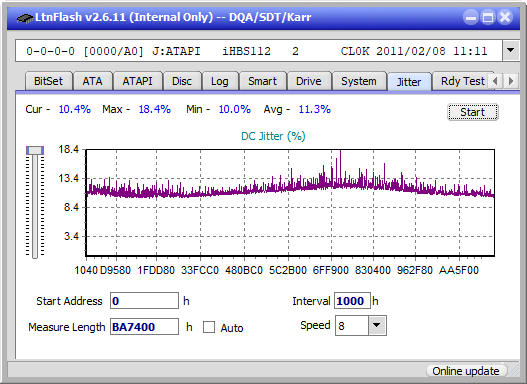
Task: Select the Interval value box
Action: [352, 300]
